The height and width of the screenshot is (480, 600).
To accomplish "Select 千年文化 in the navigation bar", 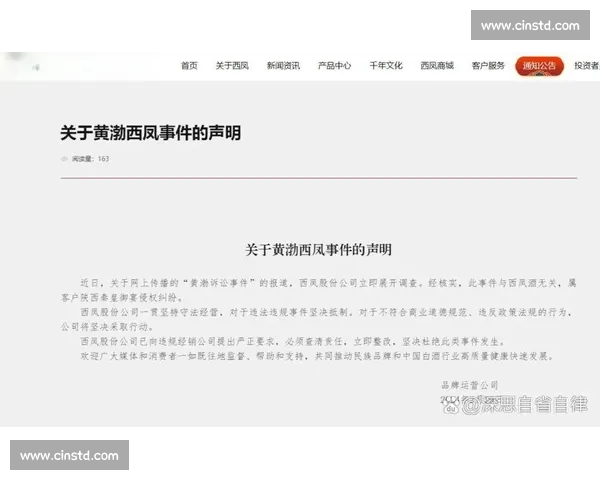I will pos(386,66).
